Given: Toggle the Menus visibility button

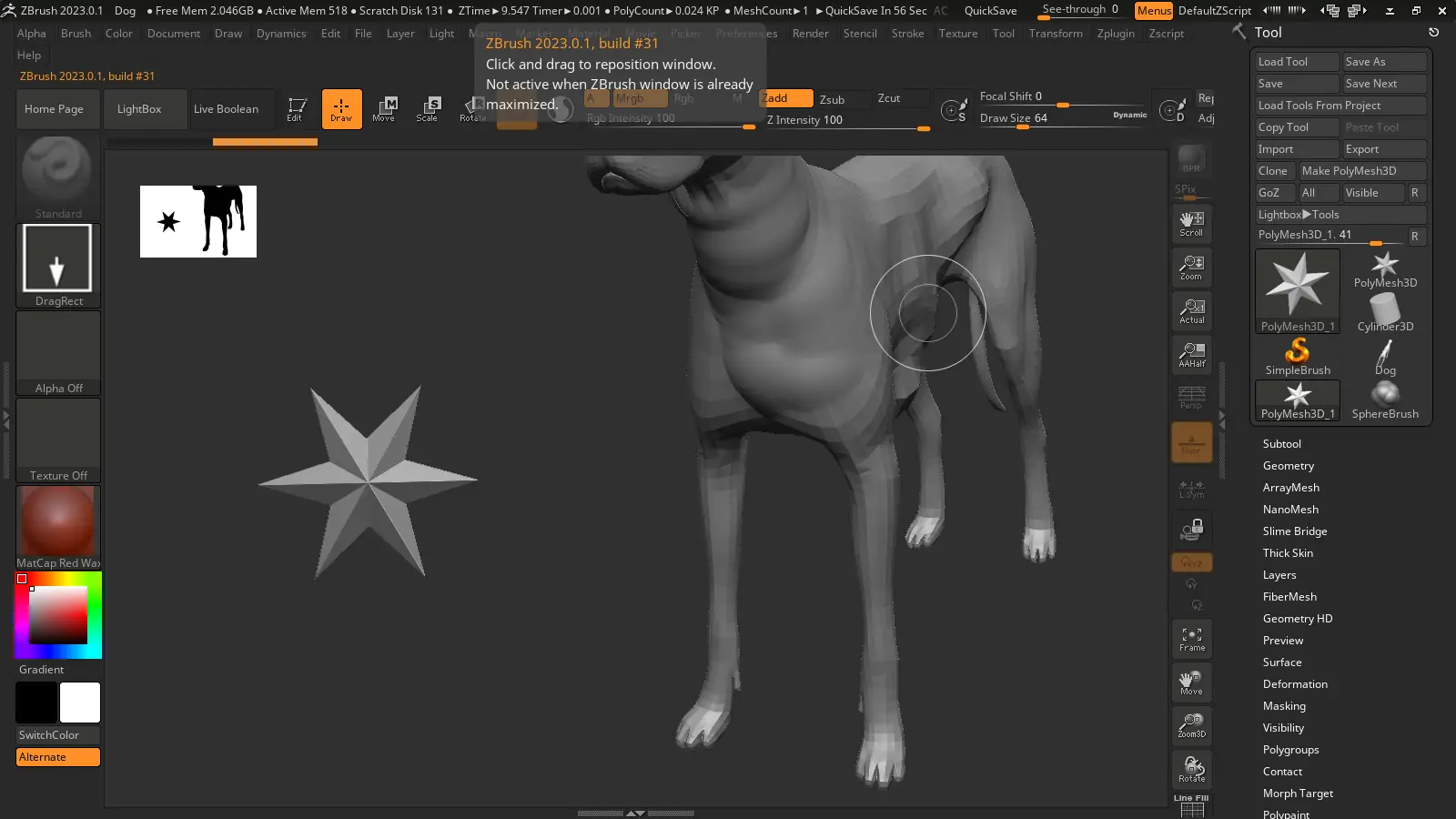Looking at the screenshot, I should [1154, 11].
